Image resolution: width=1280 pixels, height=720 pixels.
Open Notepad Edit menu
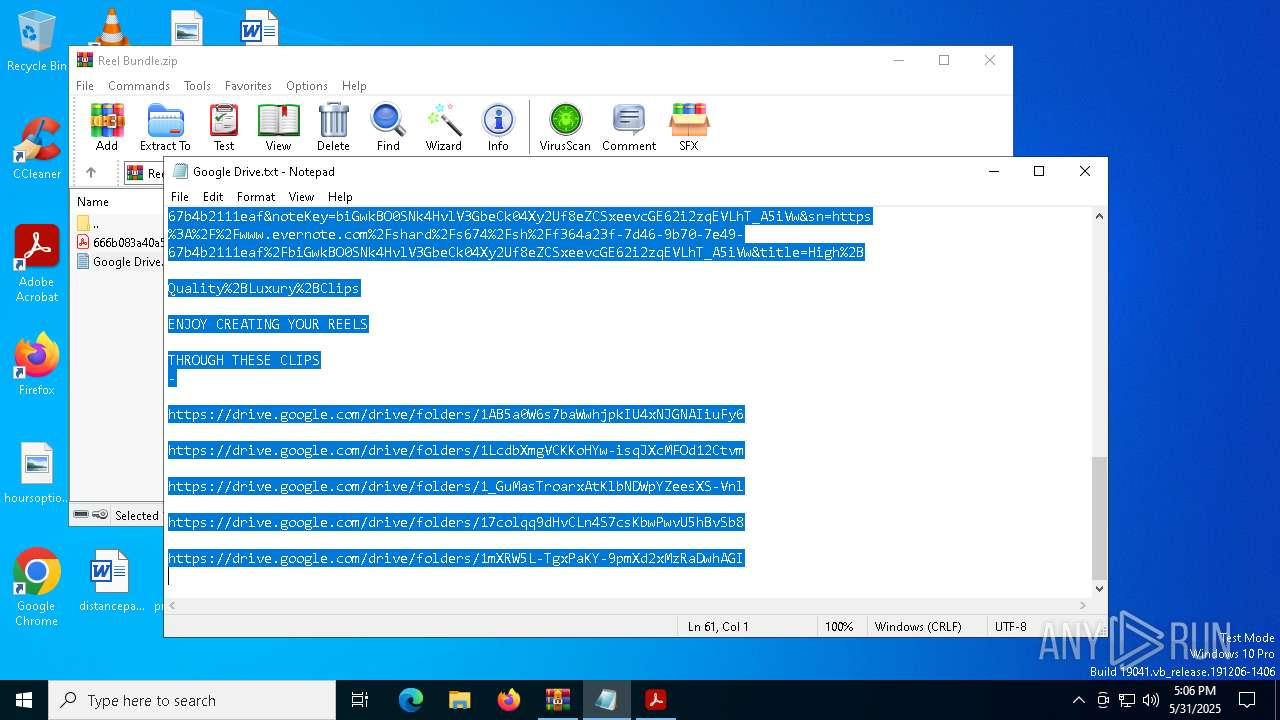coord(213,197)
